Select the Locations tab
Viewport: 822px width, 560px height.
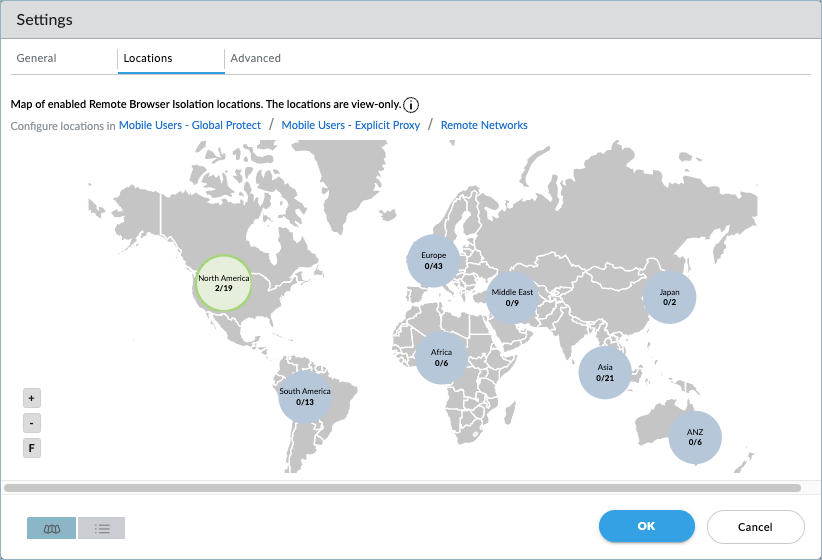tap(148, 58)
